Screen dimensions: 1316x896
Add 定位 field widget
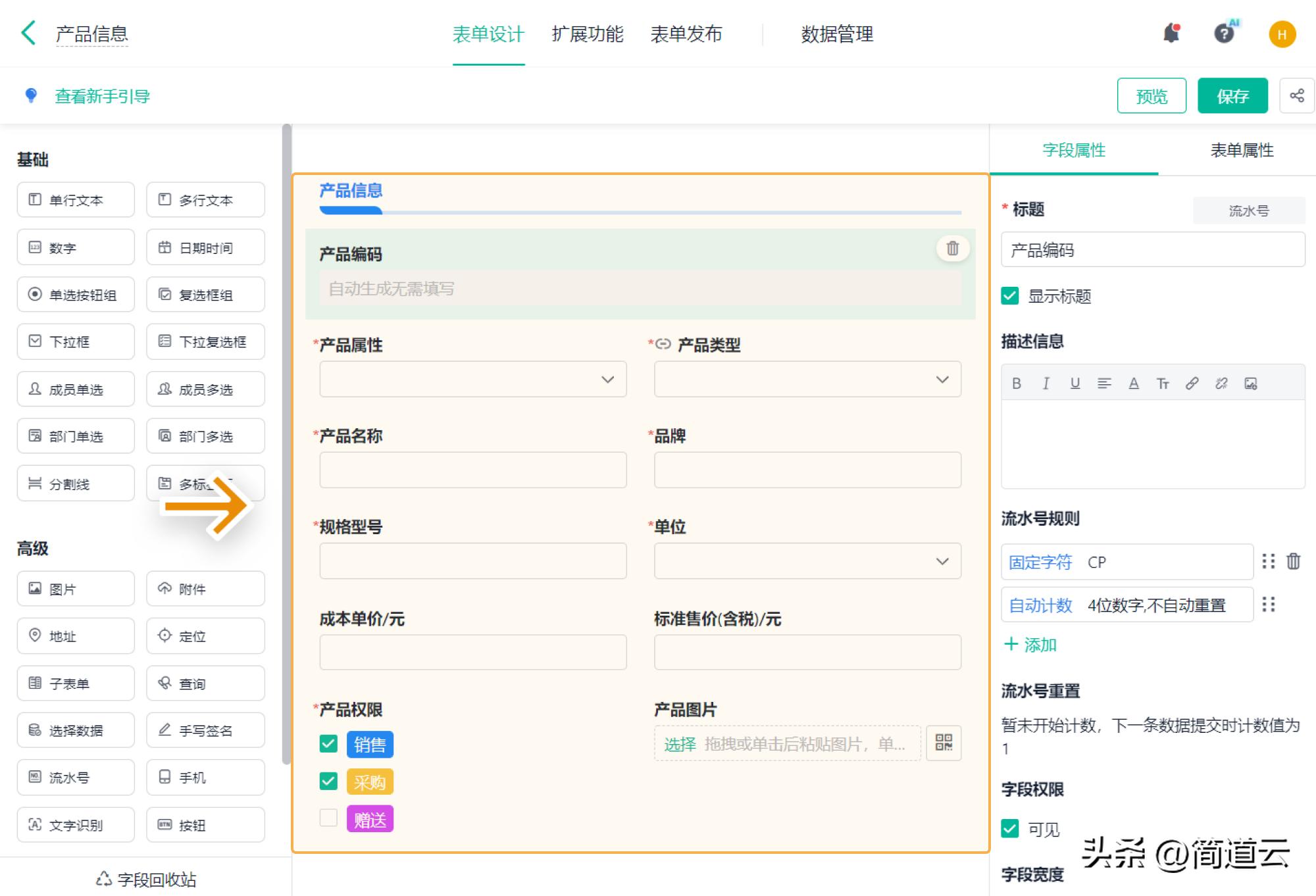(205, 635)
